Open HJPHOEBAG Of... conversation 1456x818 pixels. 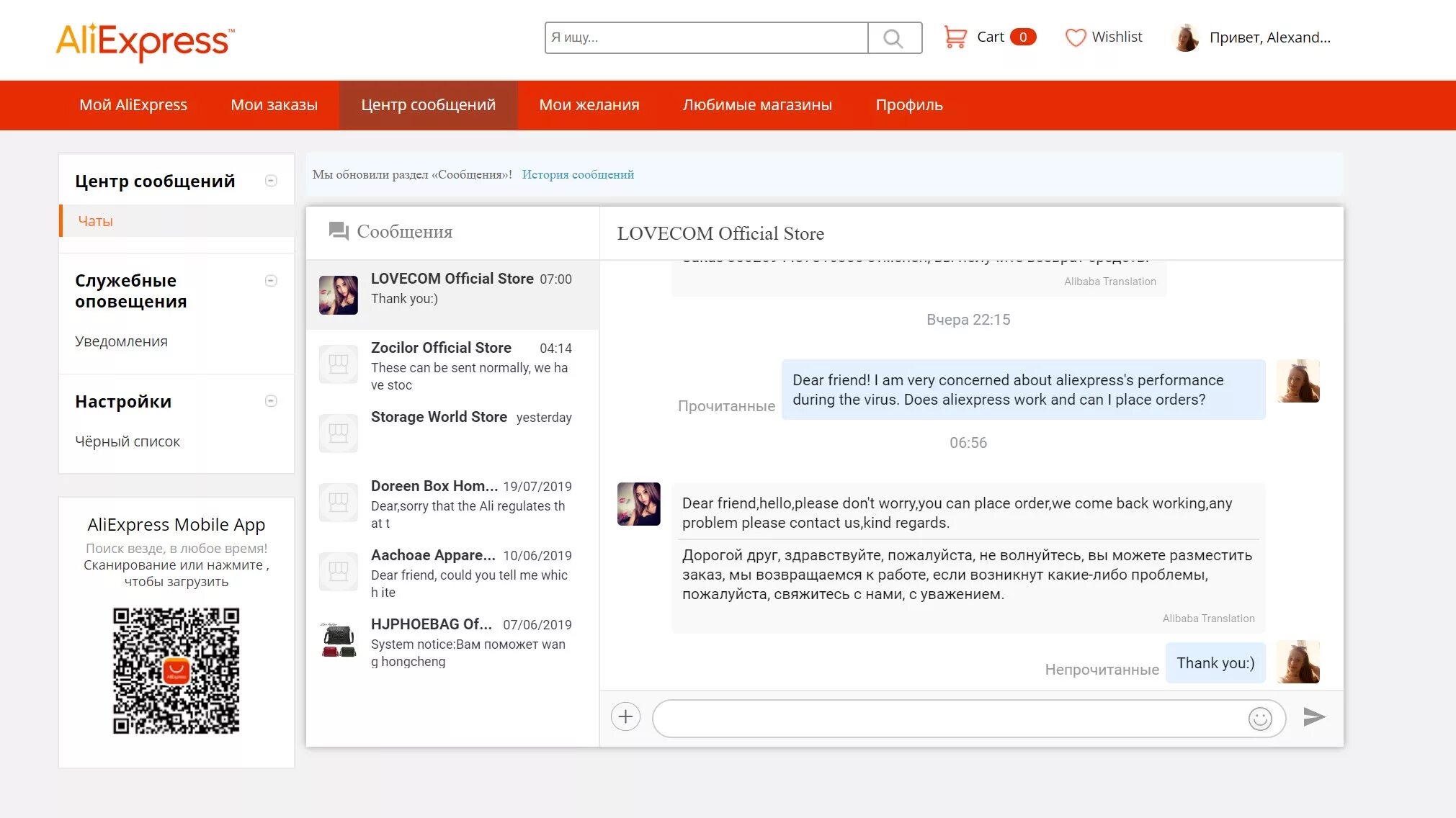point(452,641)
